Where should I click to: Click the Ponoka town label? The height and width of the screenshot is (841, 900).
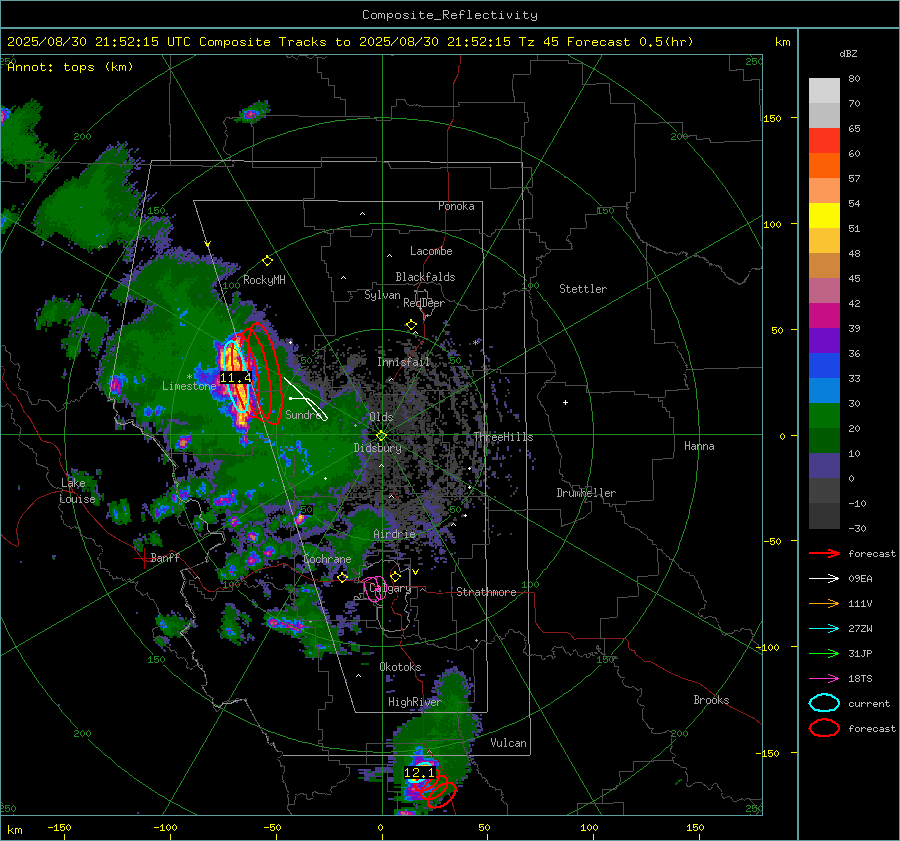click(456, 206)
